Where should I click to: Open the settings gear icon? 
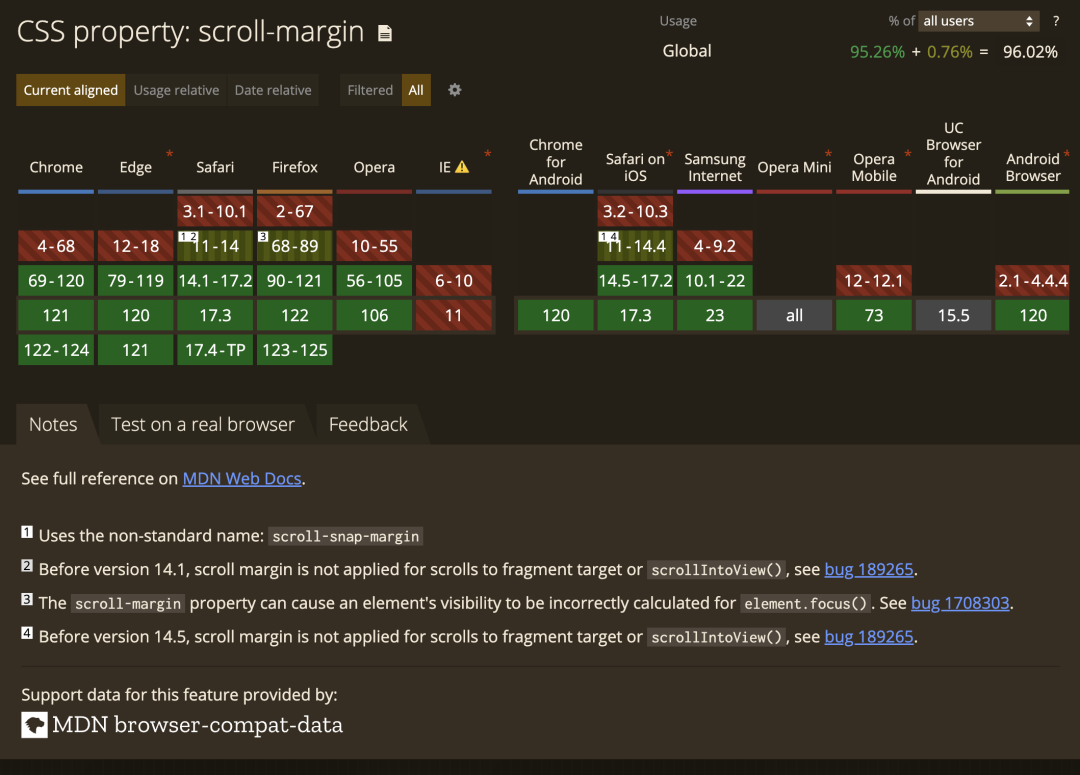tap(455, 90)
